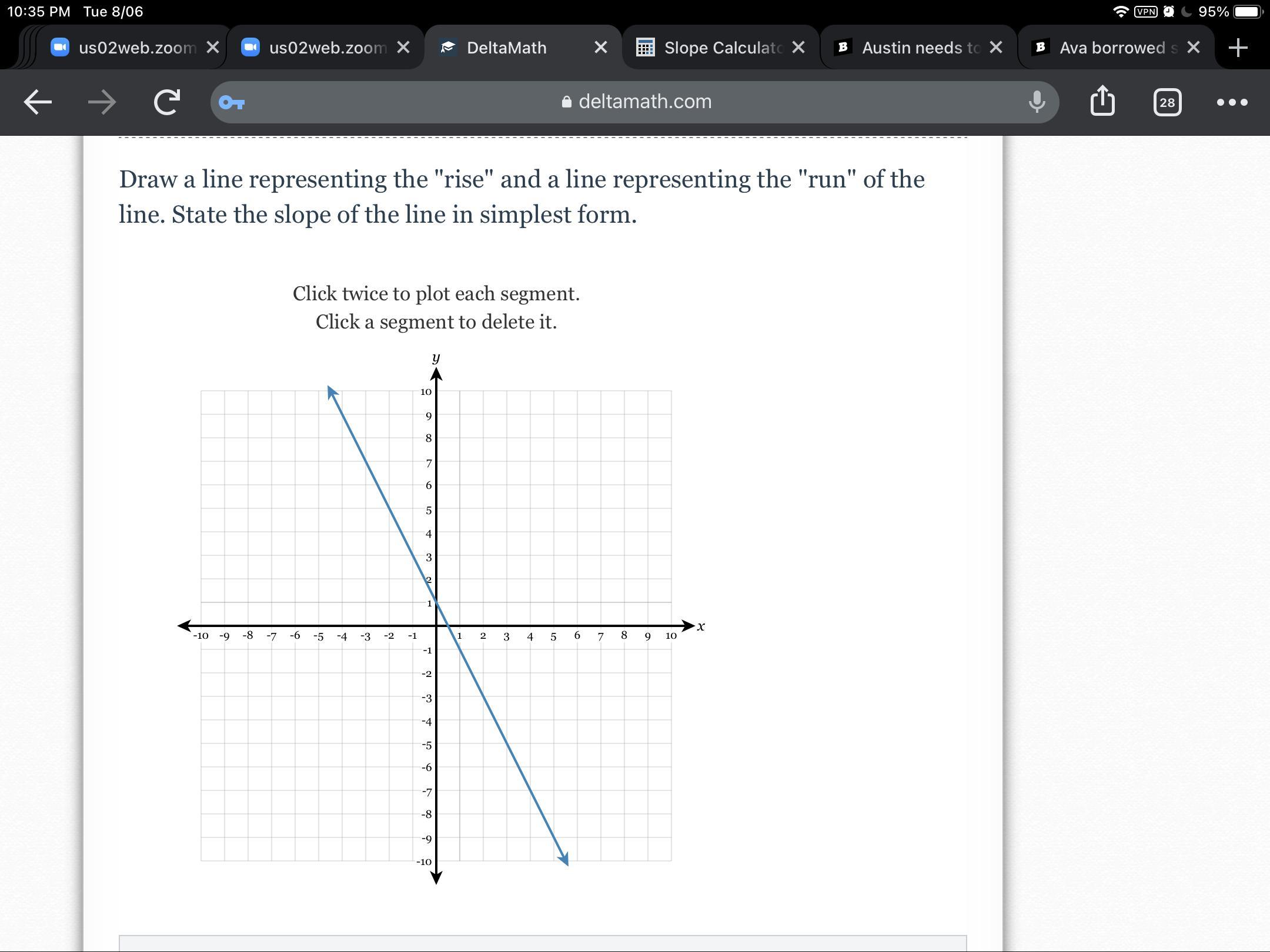Click grid point at x equals 1 on axis
The width and height of the screenshot is (1270, 952).
coord(460,626)
